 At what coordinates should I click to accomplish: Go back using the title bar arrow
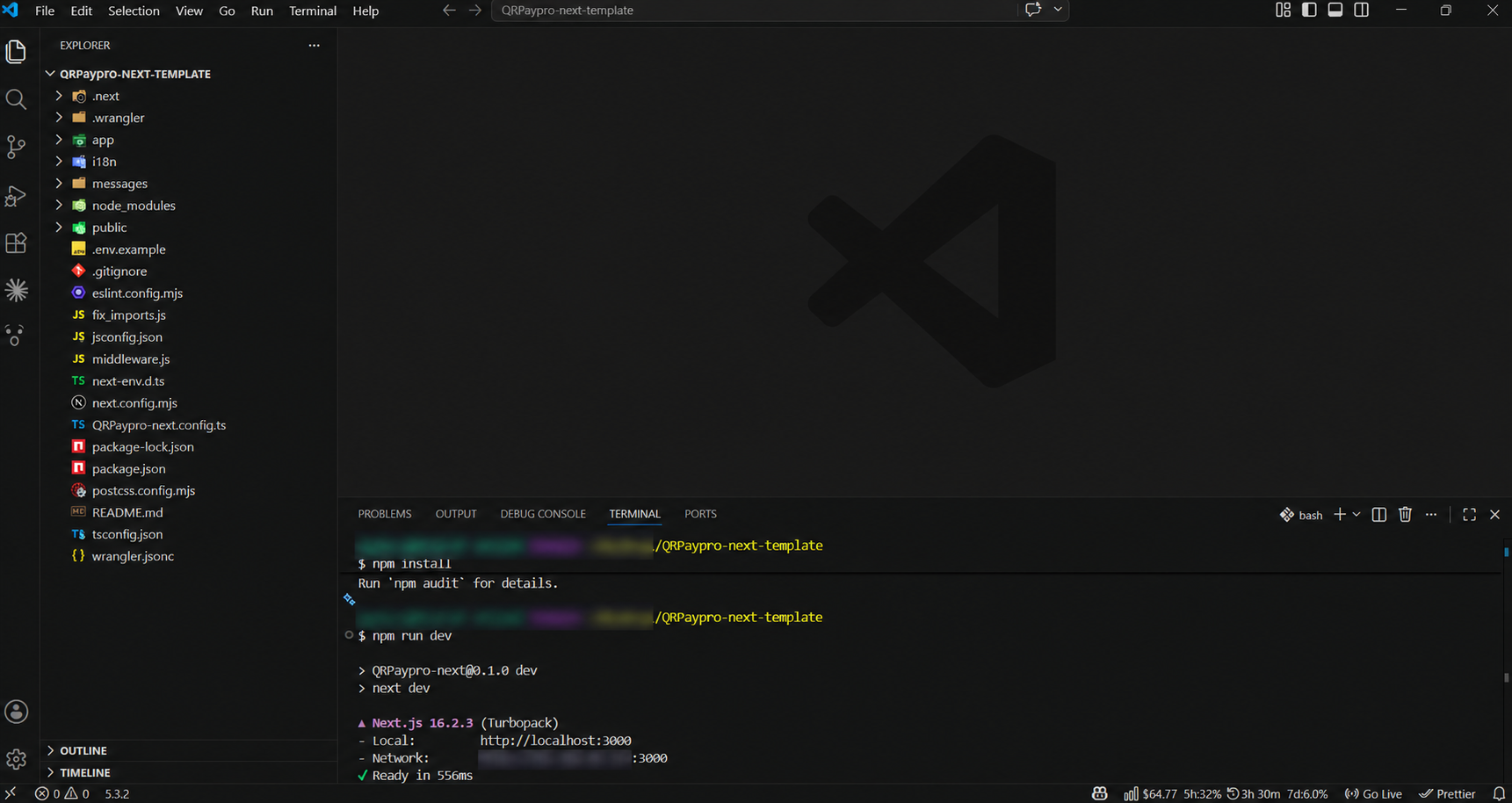[x=449, y=11]
